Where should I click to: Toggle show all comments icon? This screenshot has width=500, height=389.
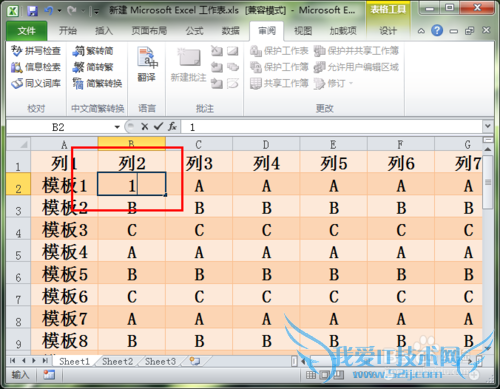point(233,67)
